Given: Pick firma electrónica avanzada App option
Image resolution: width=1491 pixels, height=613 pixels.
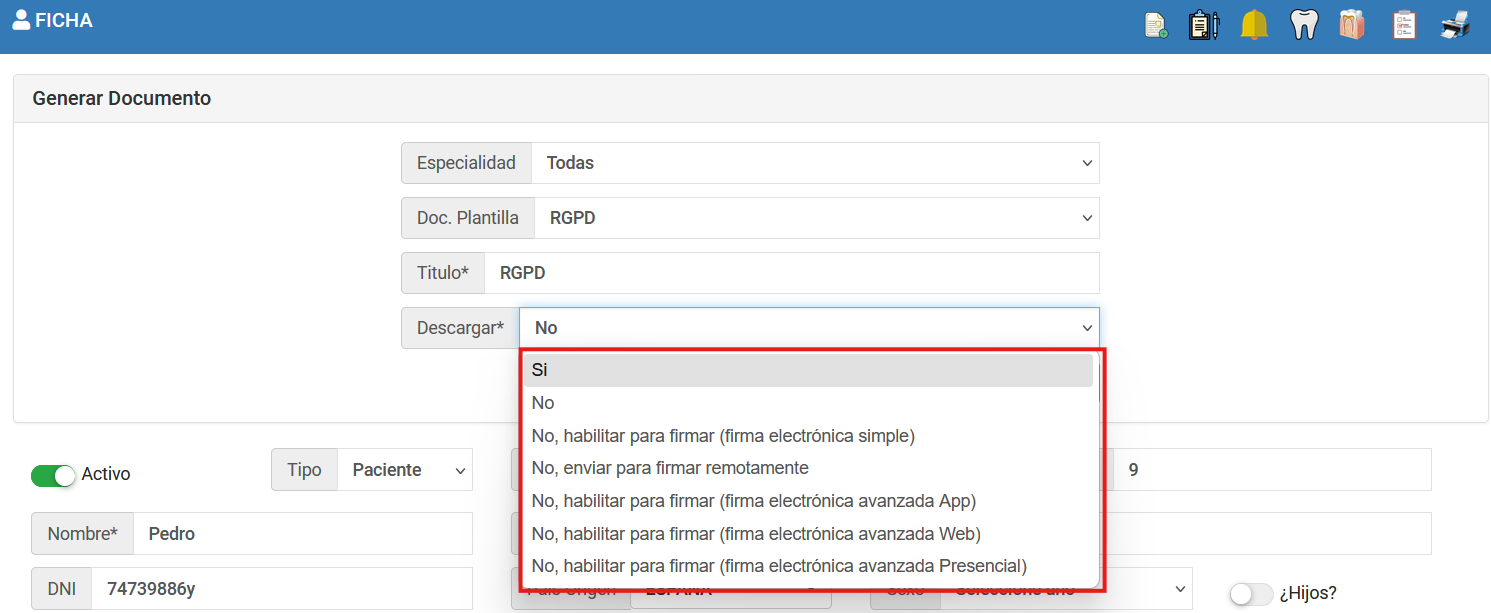Looking at the screenshot, I should tap(753, 501).
